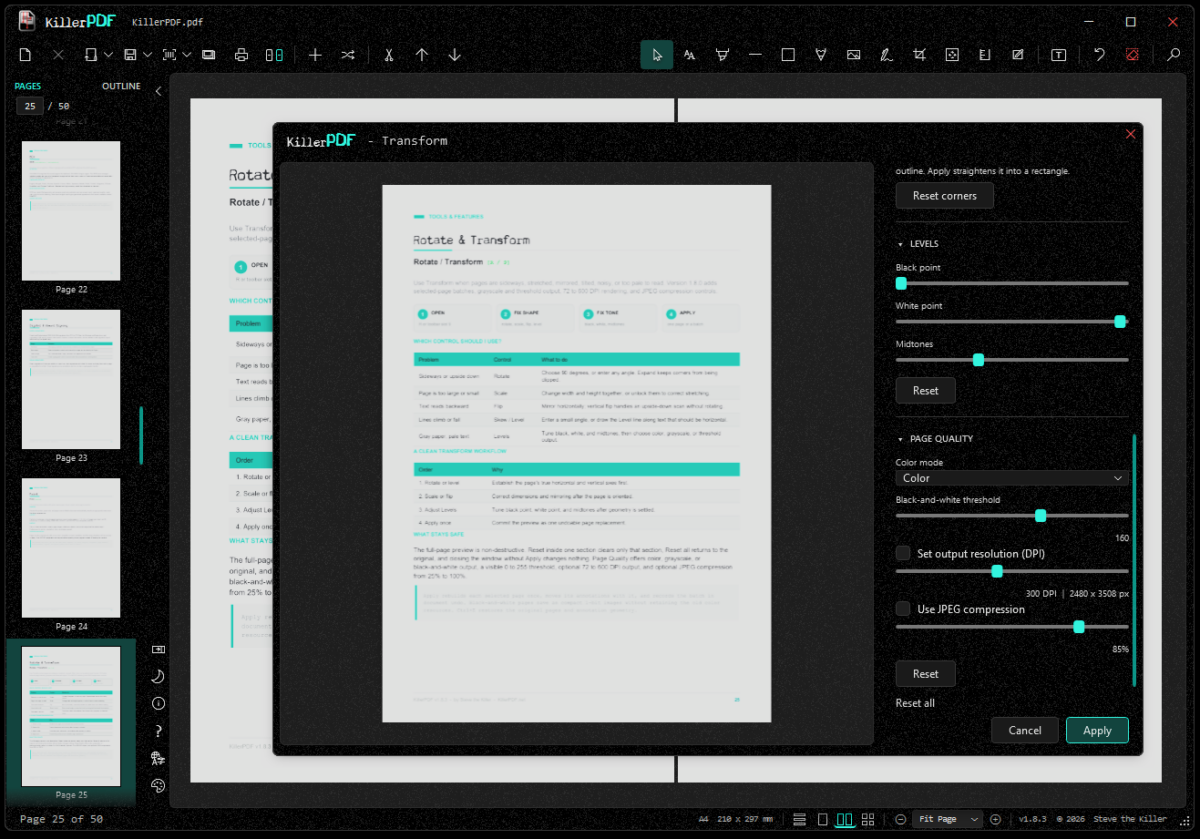Open the save options dropdown arrow
The width and height of the screenshot is (1200, 839).
(x=147, y=55)
